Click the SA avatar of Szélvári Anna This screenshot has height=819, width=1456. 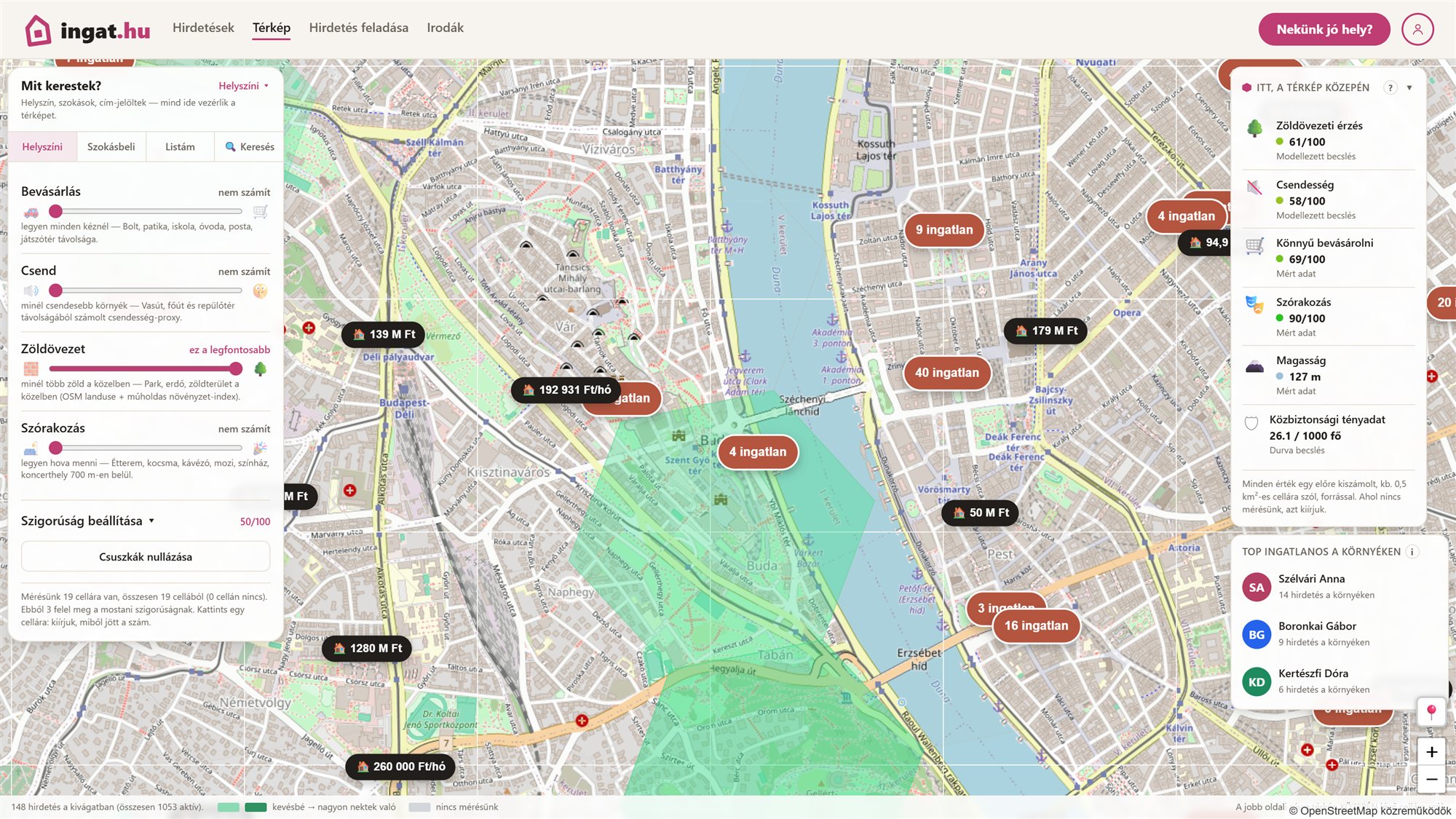click(x=1257, y=587)
